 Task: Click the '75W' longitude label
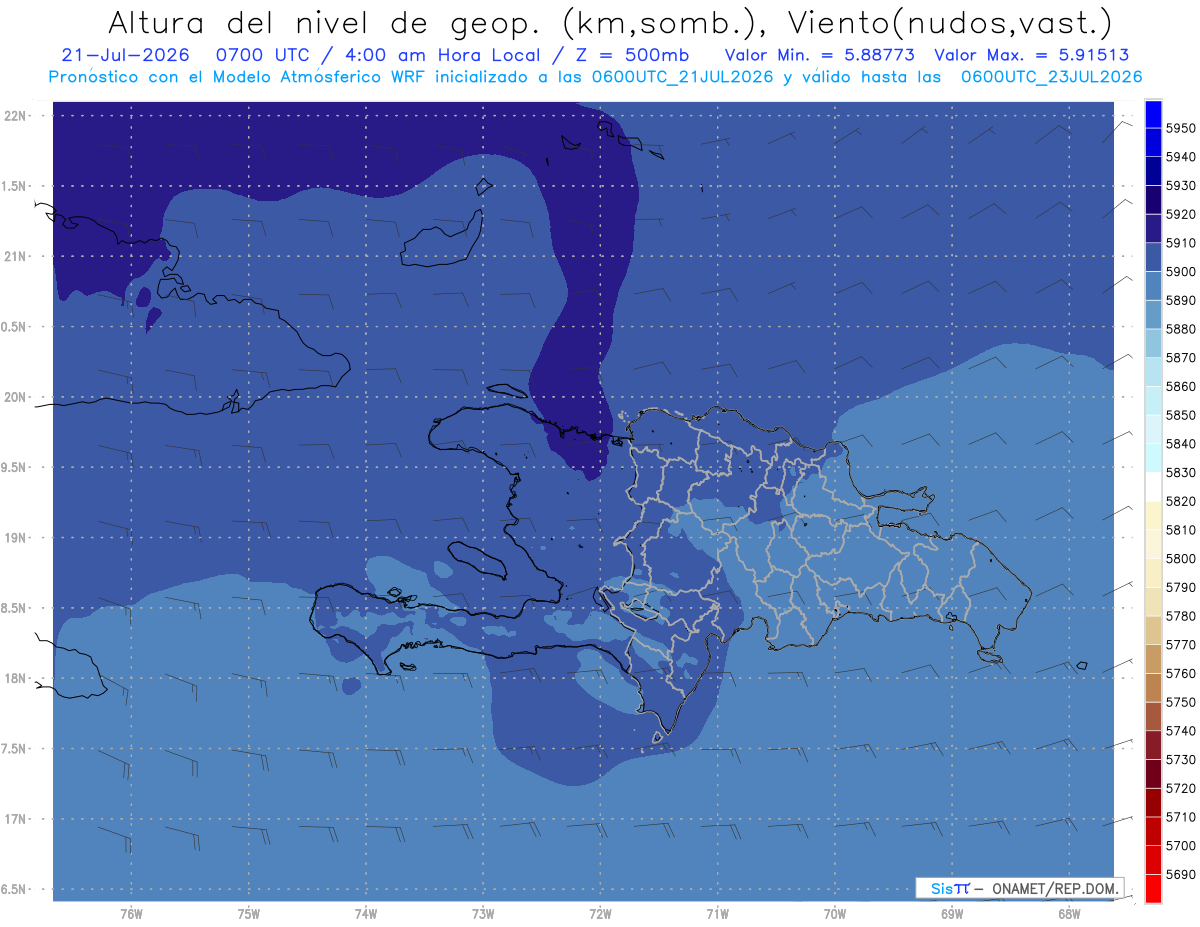click(x=248, y=914)
